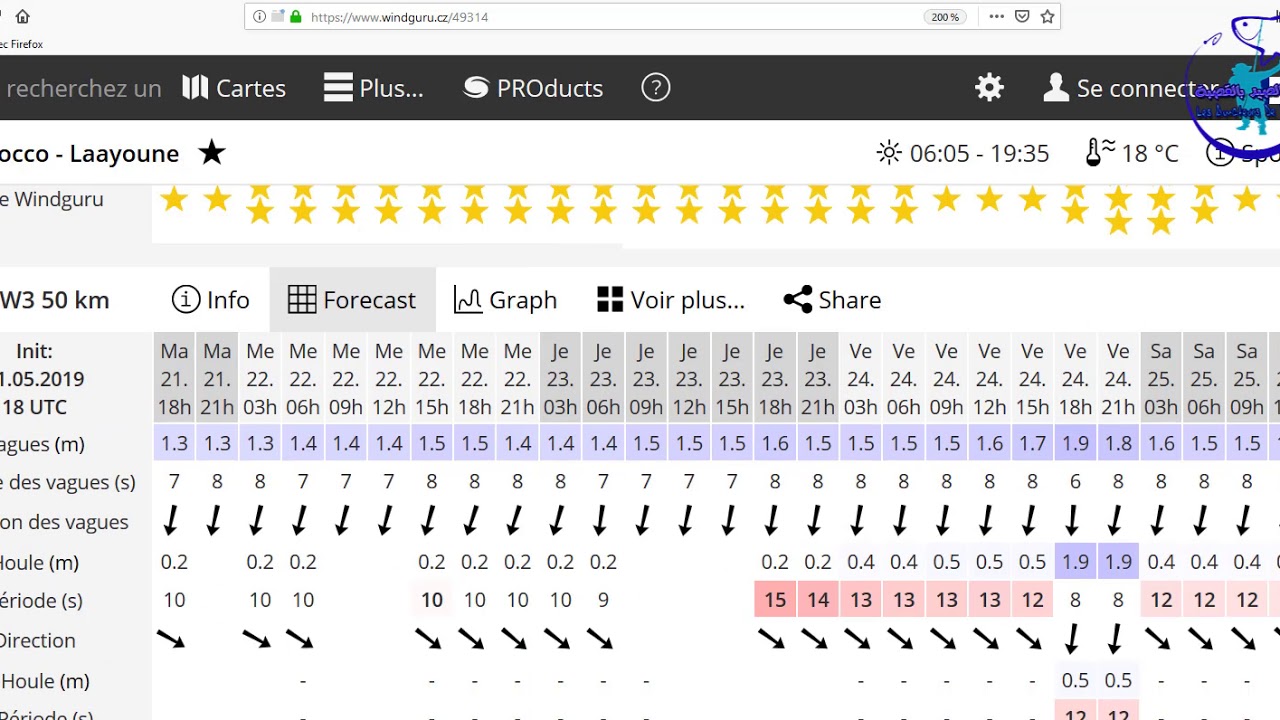Click the help question mark icon
Viewport: 1280px width, 720px height.
coord(656,88)
